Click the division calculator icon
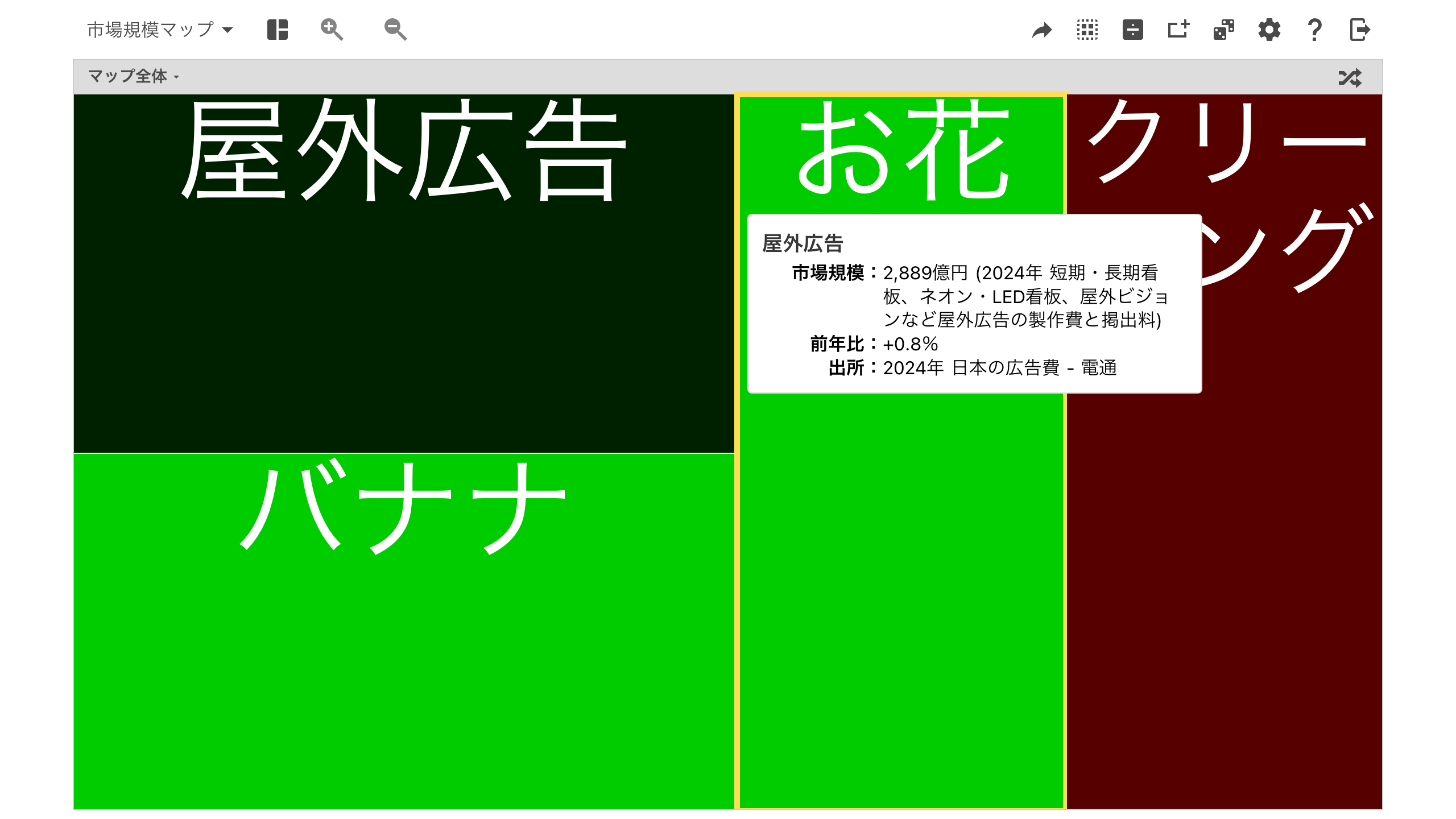The image size is (1456, 819). [1133, 30]
